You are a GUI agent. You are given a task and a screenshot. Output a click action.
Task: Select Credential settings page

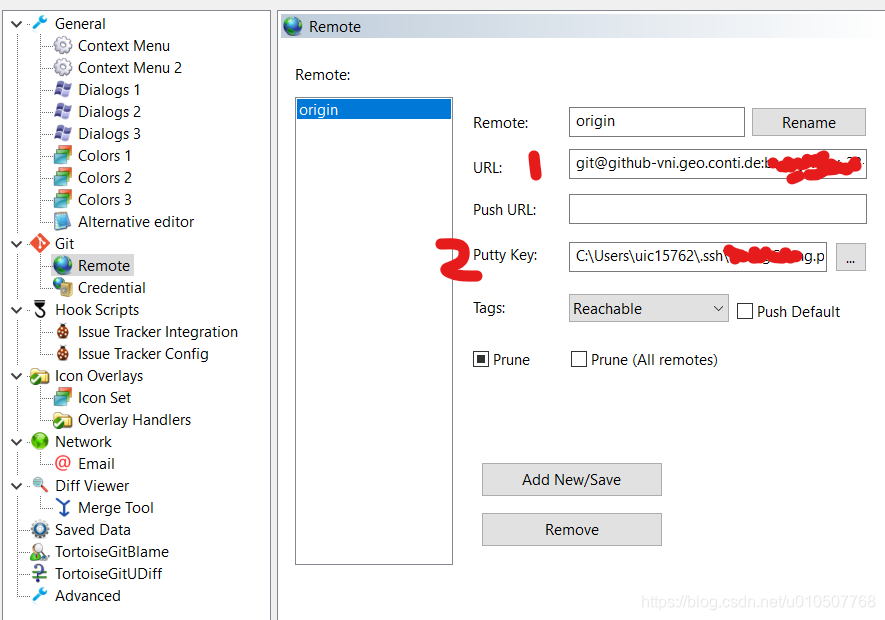point(111,288)
